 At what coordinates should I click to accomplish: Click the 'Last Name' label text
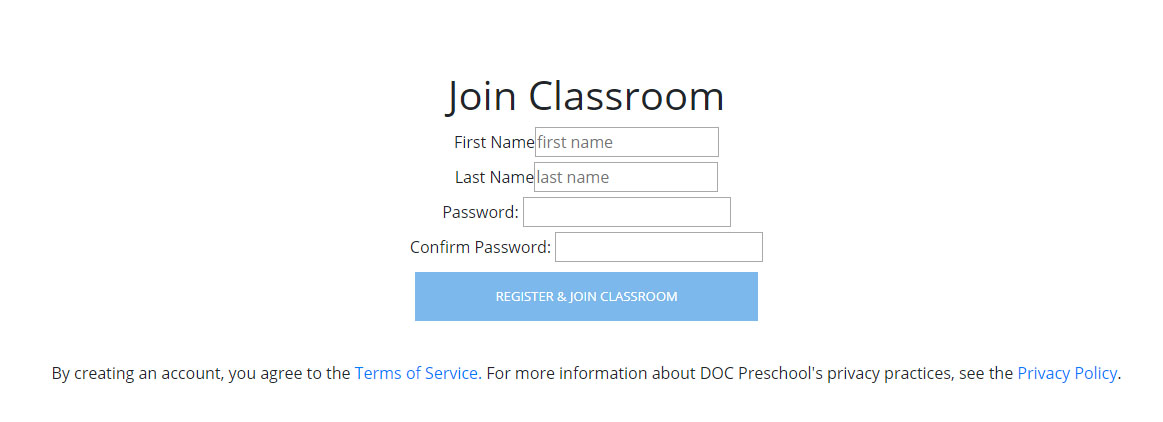coord(494,177)
